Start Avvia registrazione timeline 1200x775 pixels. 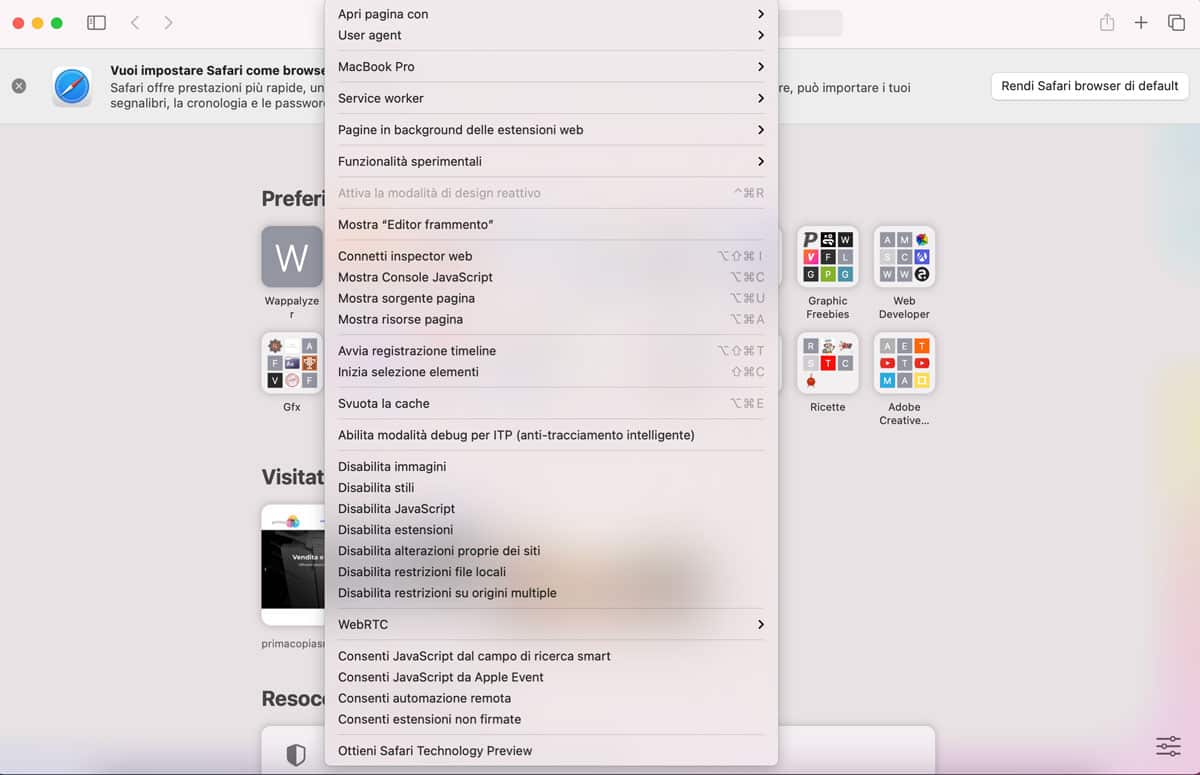(x=551, y=351)
